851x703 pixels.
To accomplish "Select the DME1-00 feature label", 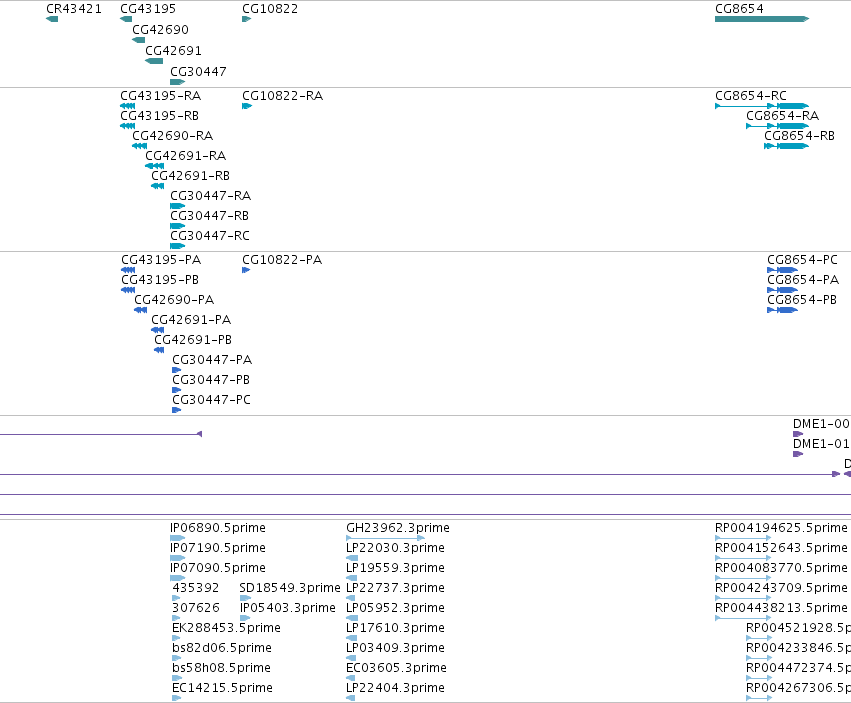I will pyautogui.click(x=821, y=424).
